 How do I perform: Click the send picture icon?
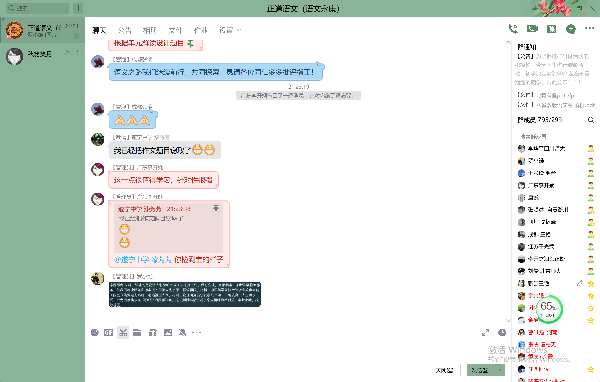point(168,332)
